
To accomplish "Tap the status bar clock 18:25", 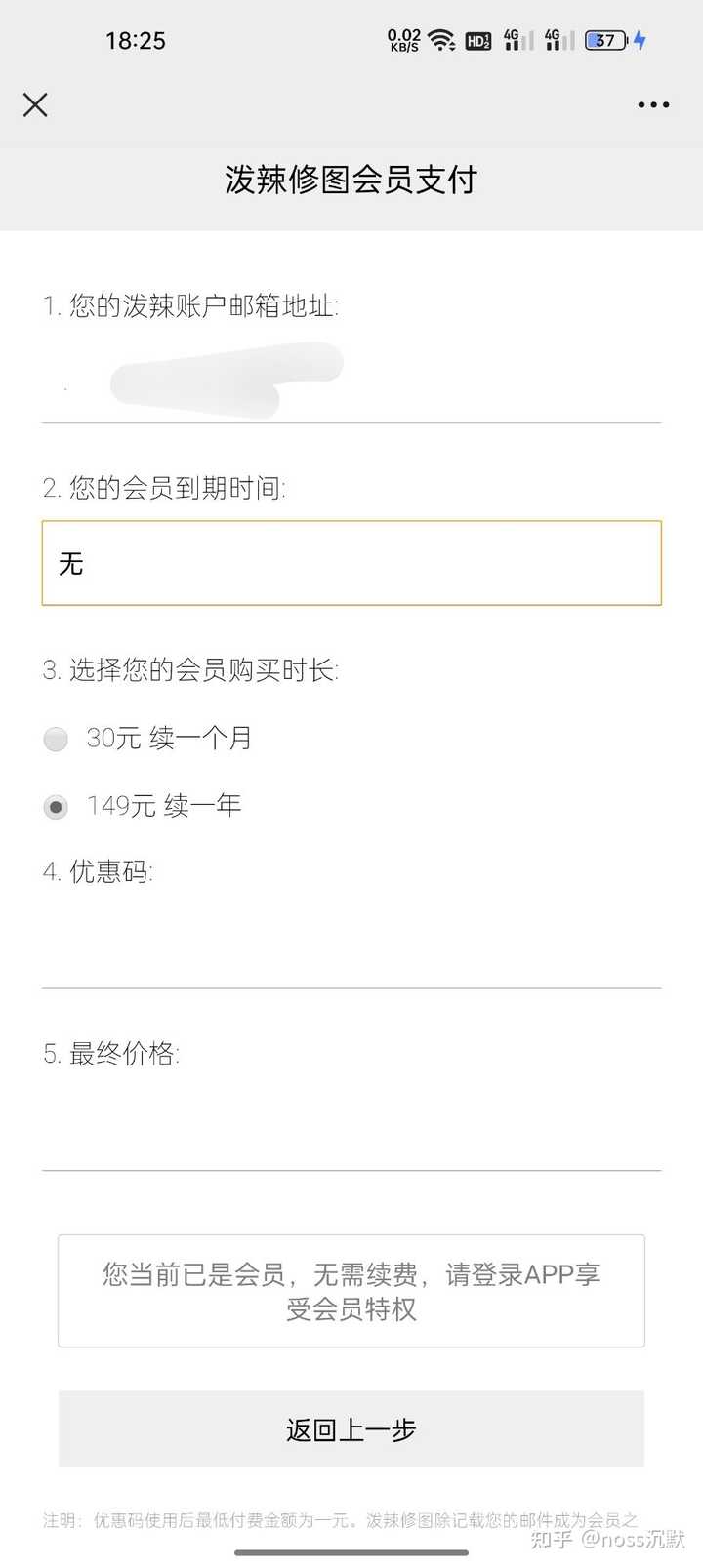I will coord(136,41).
